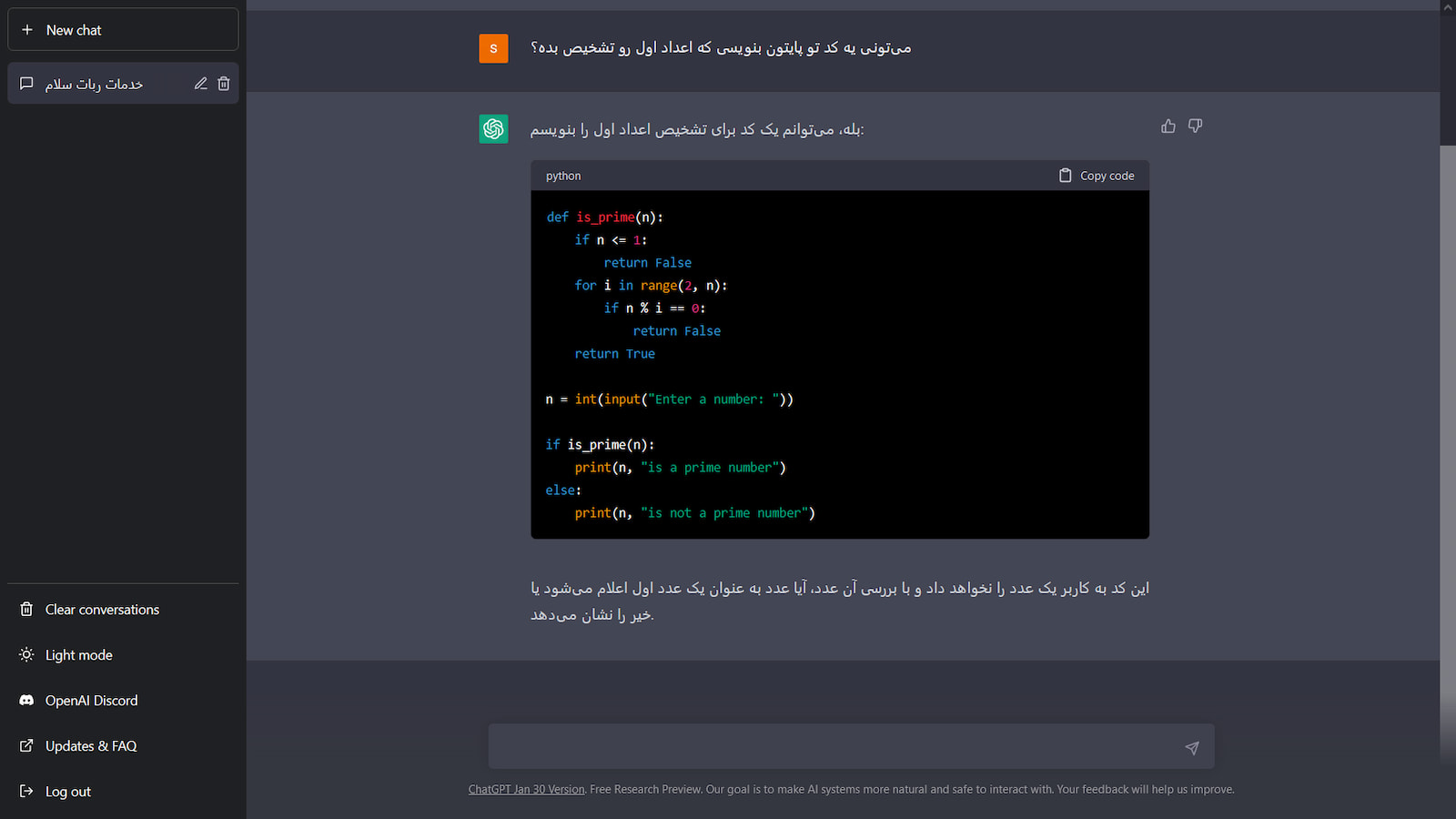Viewport: 1456px width, 819px height.
Task: Click the plus icon beside New chat
Action: tap(27, 30)
